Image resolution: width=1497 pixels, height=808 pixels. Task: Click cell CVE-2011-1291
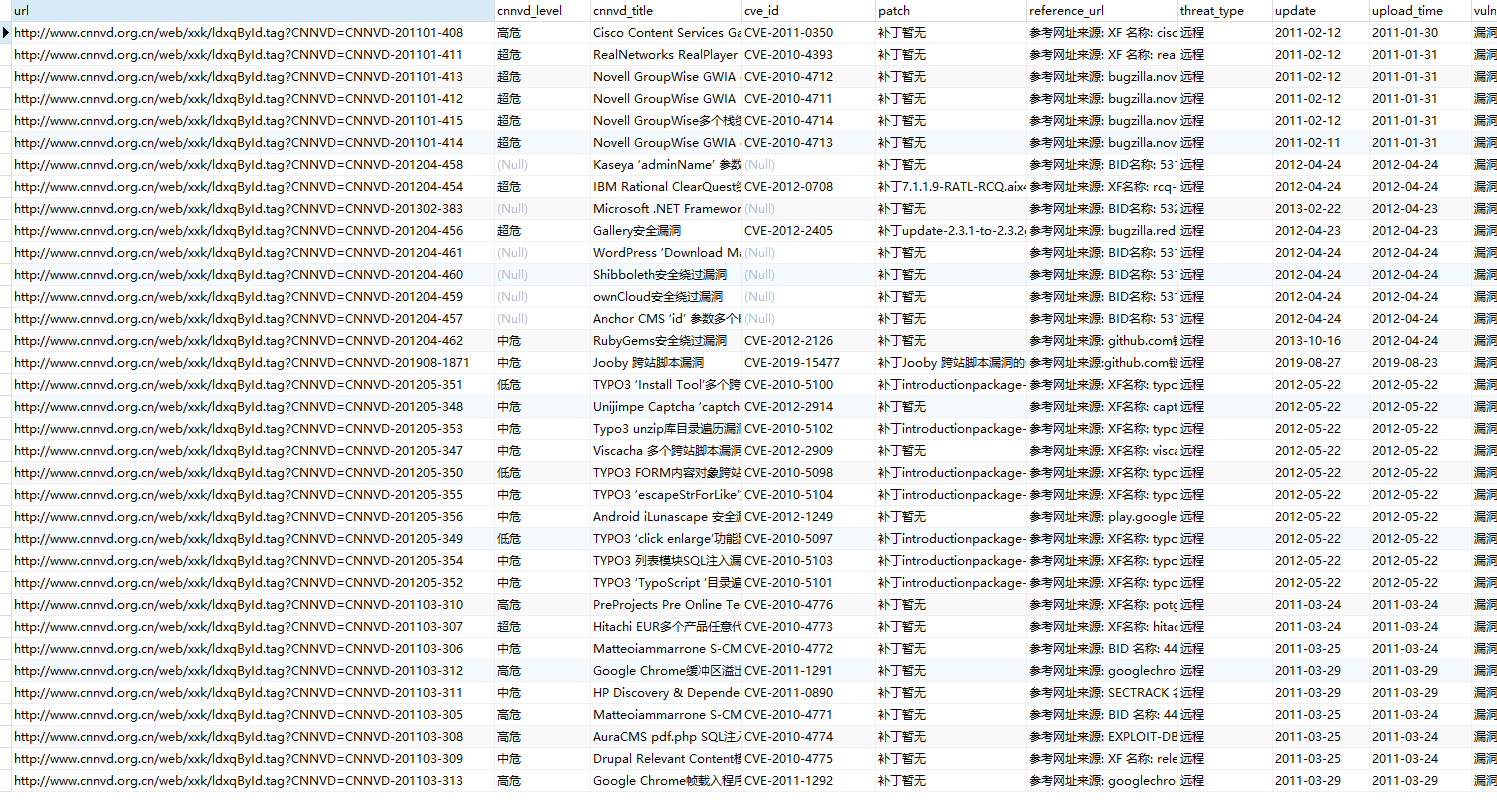[x=808, y=671]
